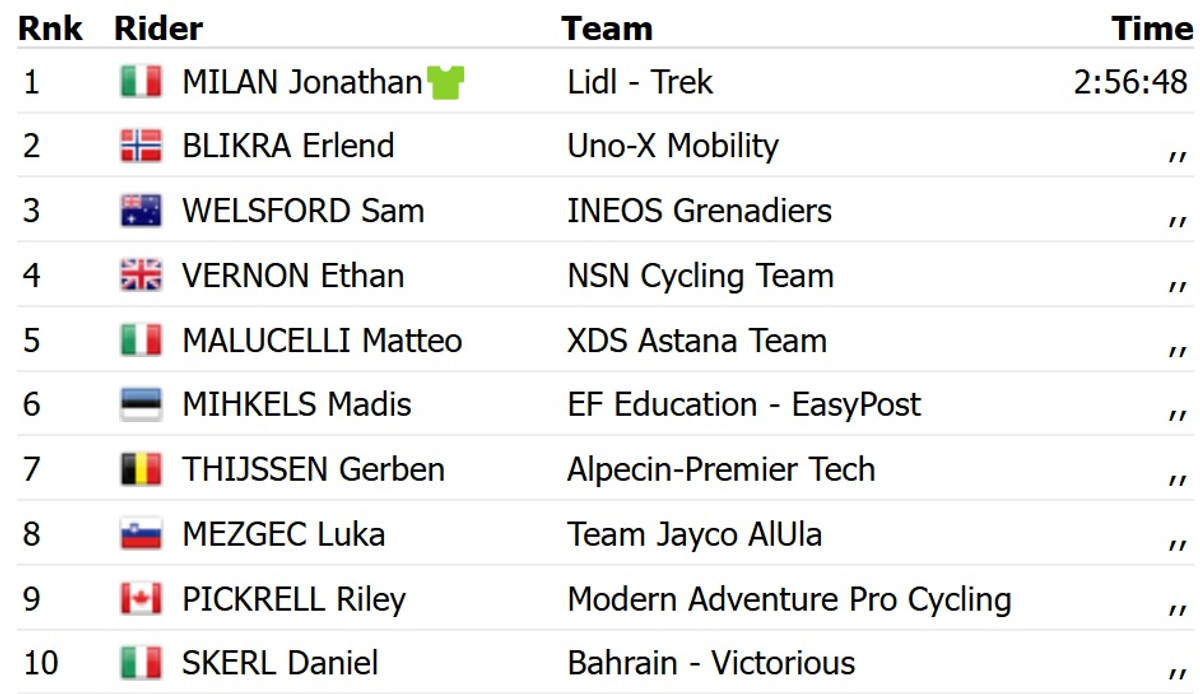This screenshot has width=1200, height=694.
Task: Click the Slovenian flag beside Mezgec
Action: 141,534
